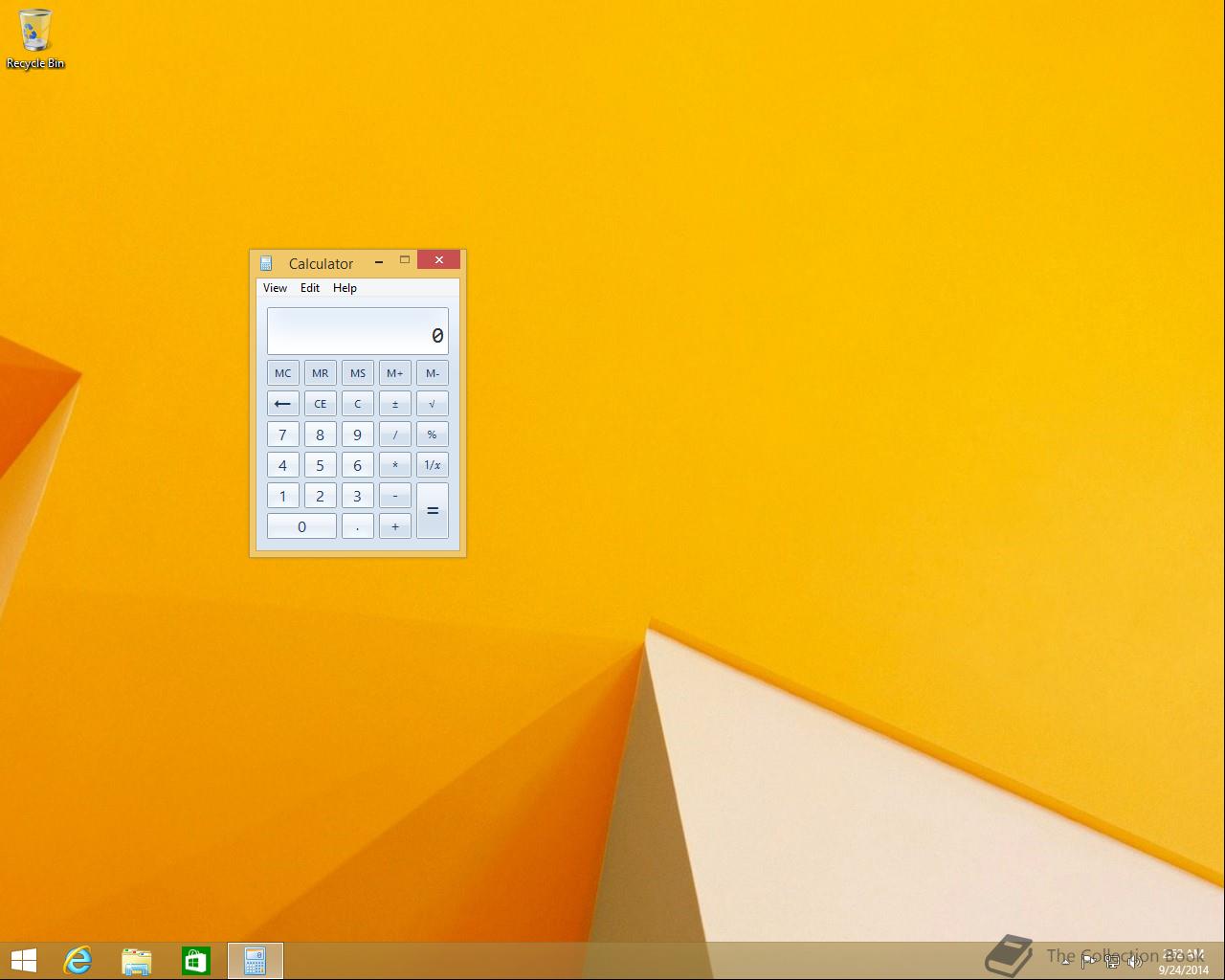Click the M+ memory add button
This screenshot has height=980, width=1225.
[395, 373]
